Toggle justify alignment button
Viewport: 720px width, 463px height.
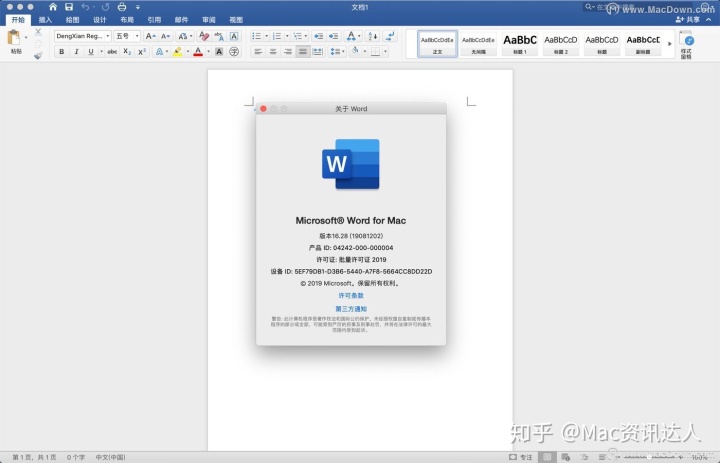click(x=302, y=52)
